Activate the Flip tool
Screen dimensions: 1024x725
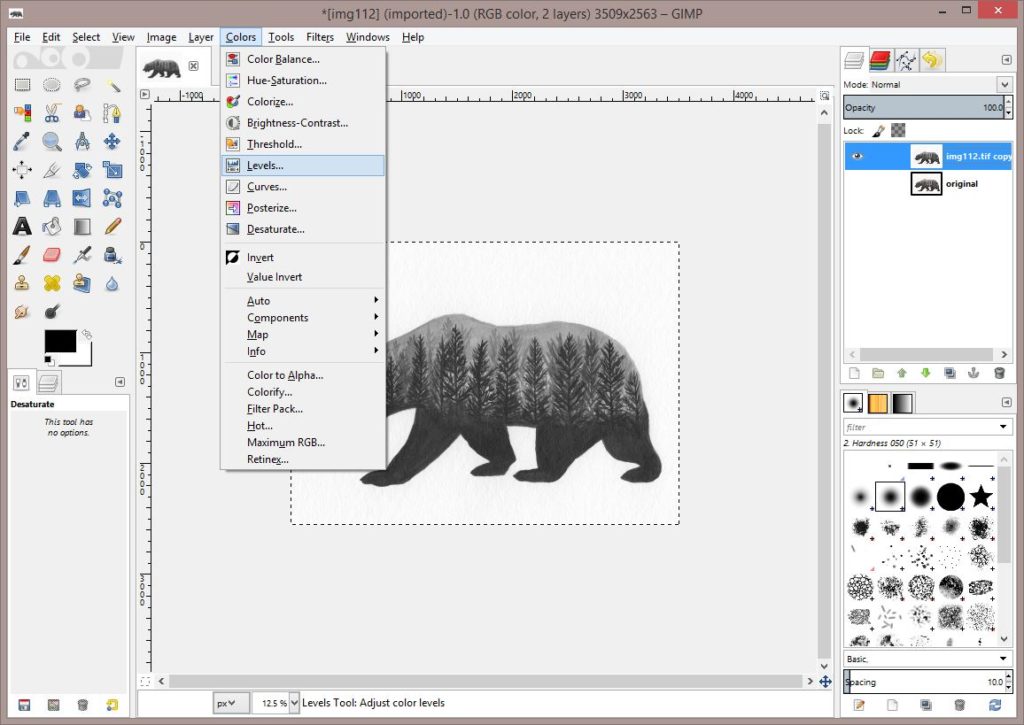[82, 198]
